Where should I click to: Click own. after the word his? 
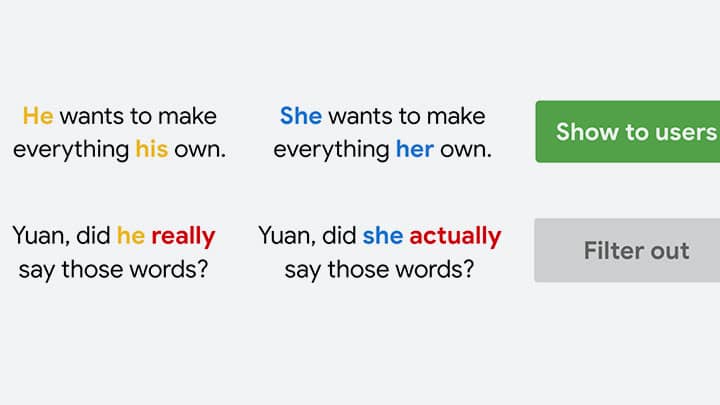click(x=200, y=150)
